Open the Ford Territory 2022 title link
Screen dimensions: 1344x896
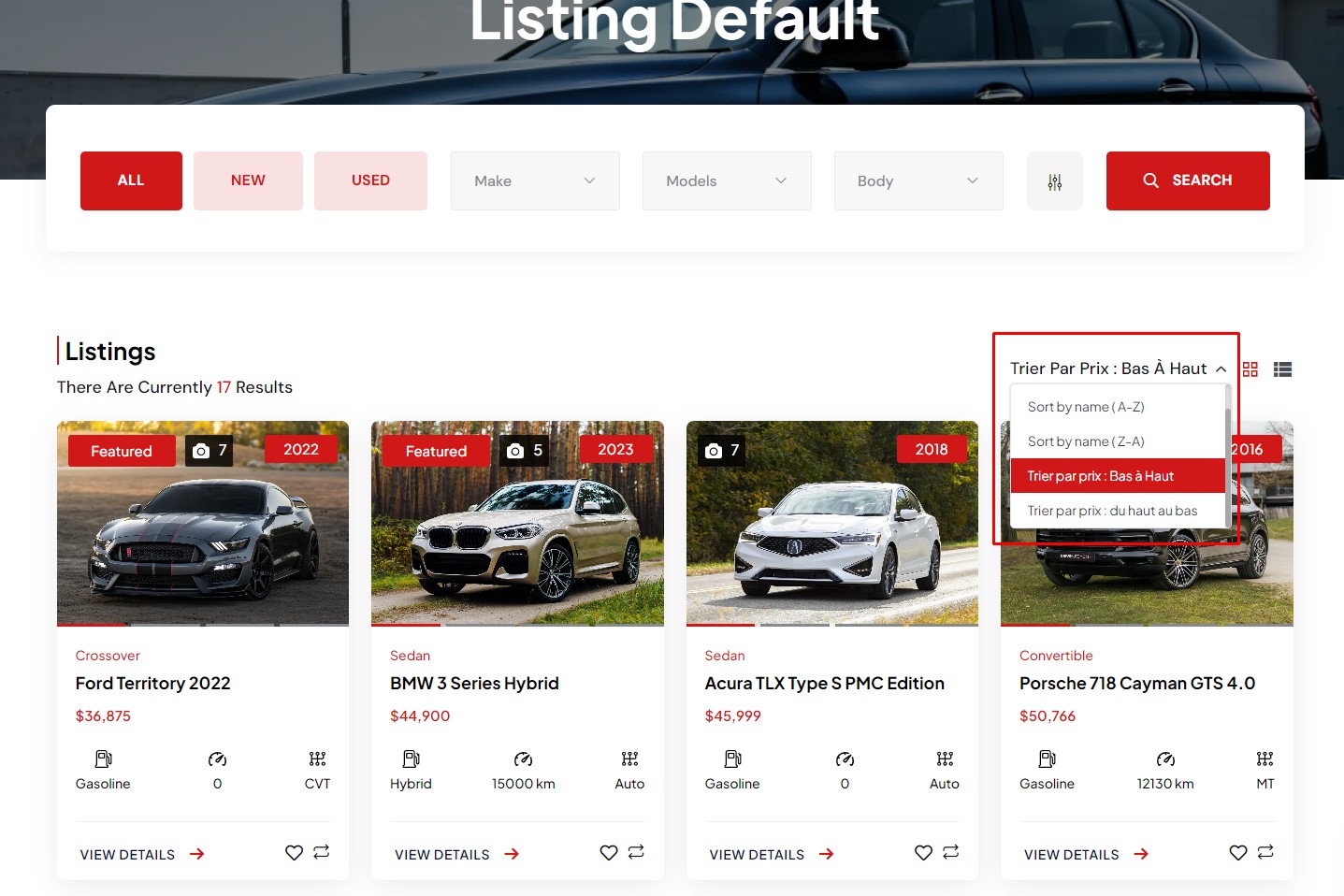pos(153,684)
